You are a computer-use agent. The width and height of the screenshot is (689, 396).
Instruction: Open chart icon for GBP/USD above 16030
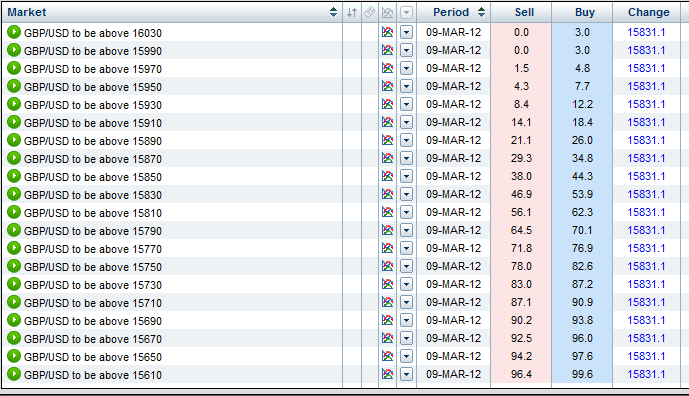point(388,32)
